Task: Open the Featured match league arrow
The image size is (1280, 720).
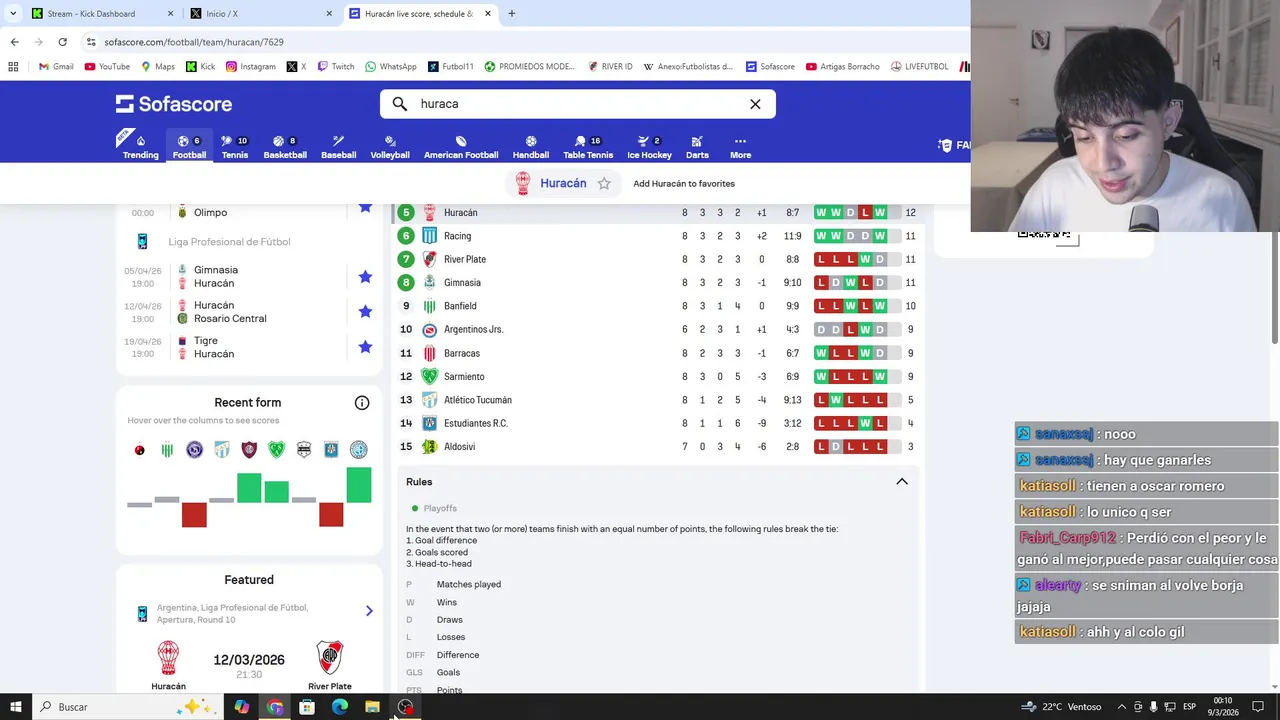Action: tap(369, 611)
